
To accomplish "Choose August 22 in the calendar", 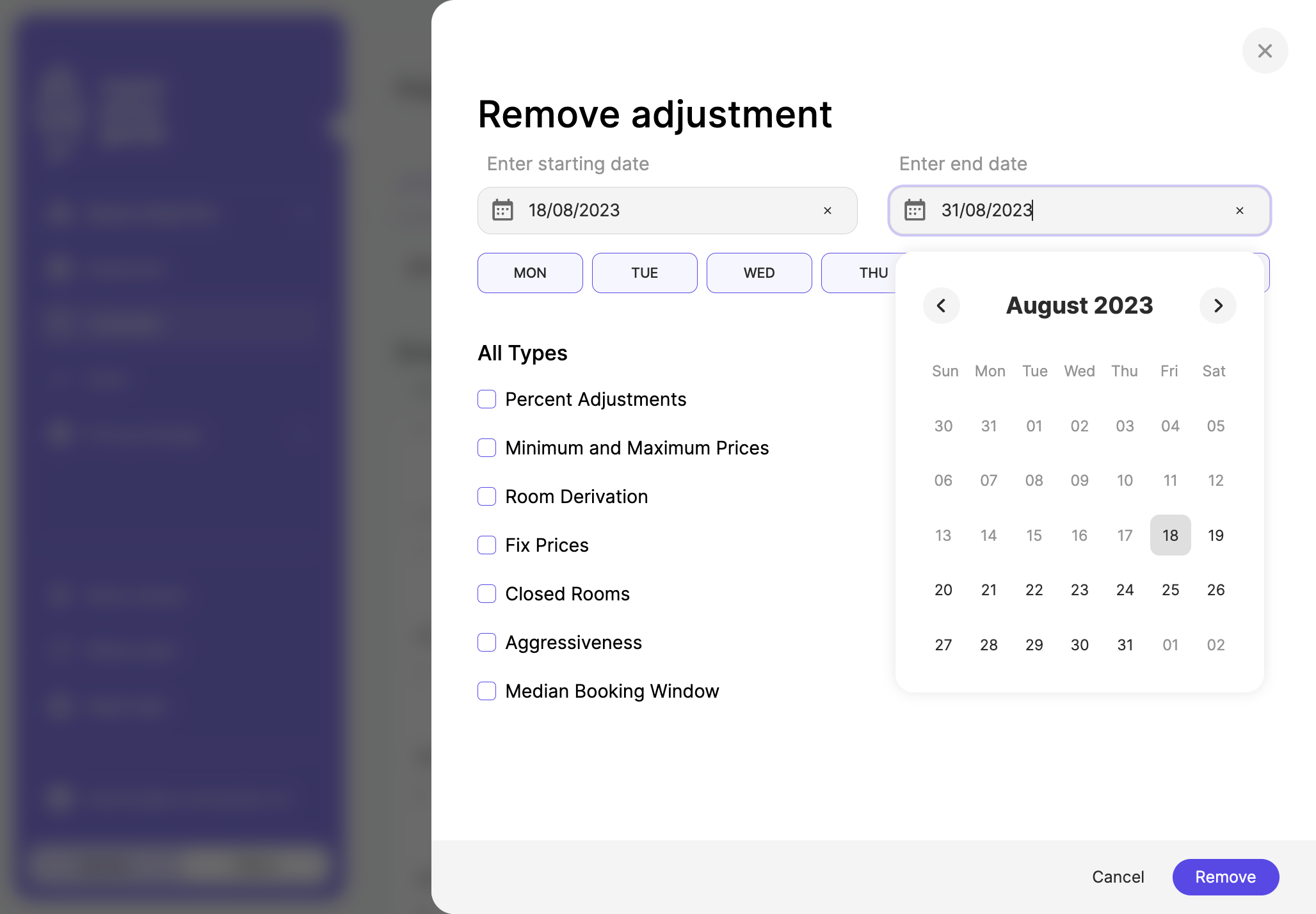I will click(x=1034, y=589).
